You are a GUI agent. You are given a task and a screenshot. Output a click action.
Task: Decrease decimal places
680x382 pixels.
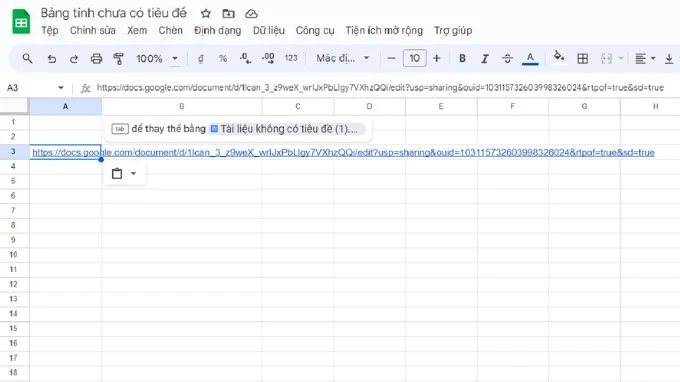point(245,58)
